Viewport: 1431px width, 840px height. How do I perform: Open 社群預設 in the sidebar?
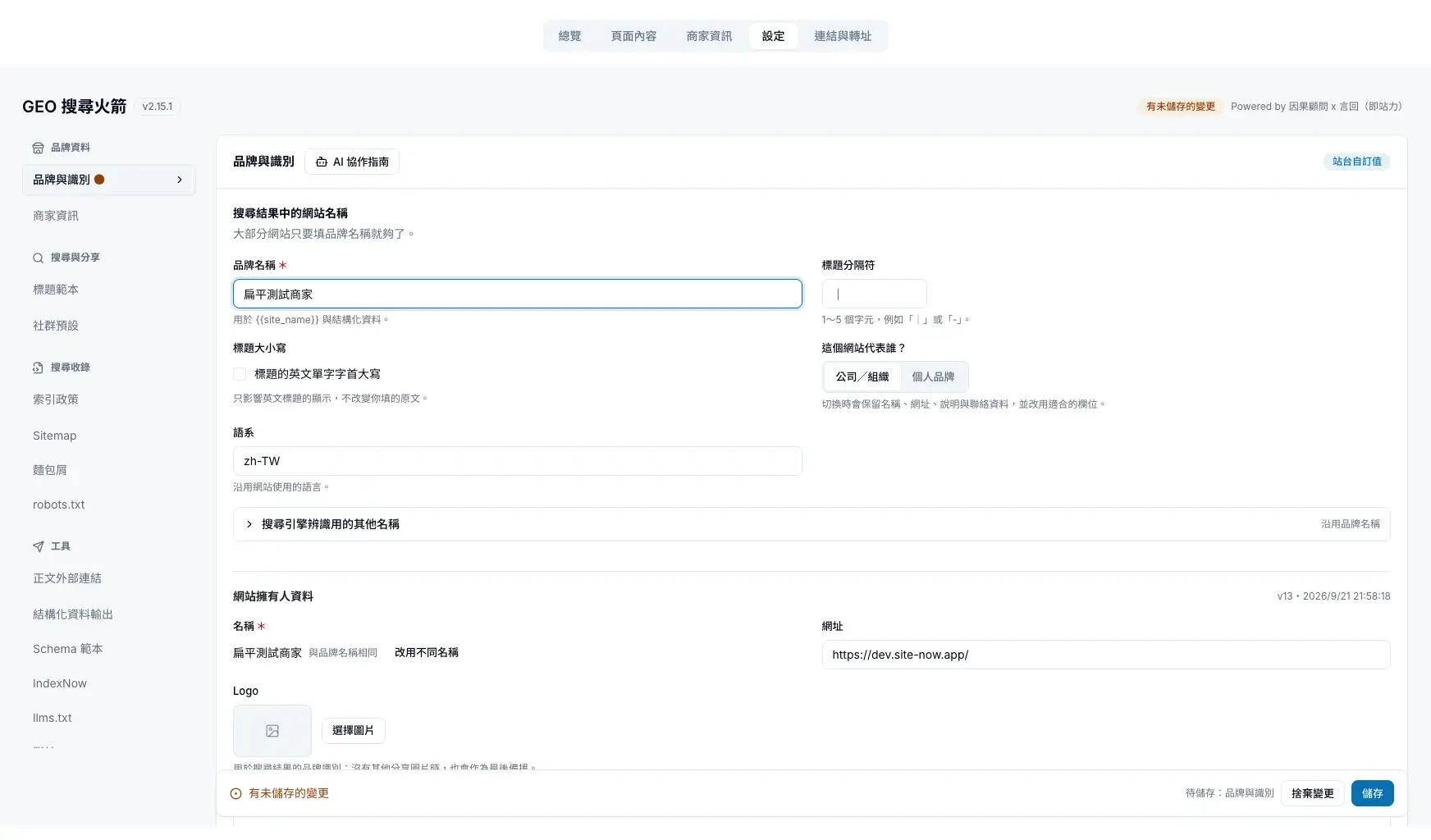click(x=109, y=326)
